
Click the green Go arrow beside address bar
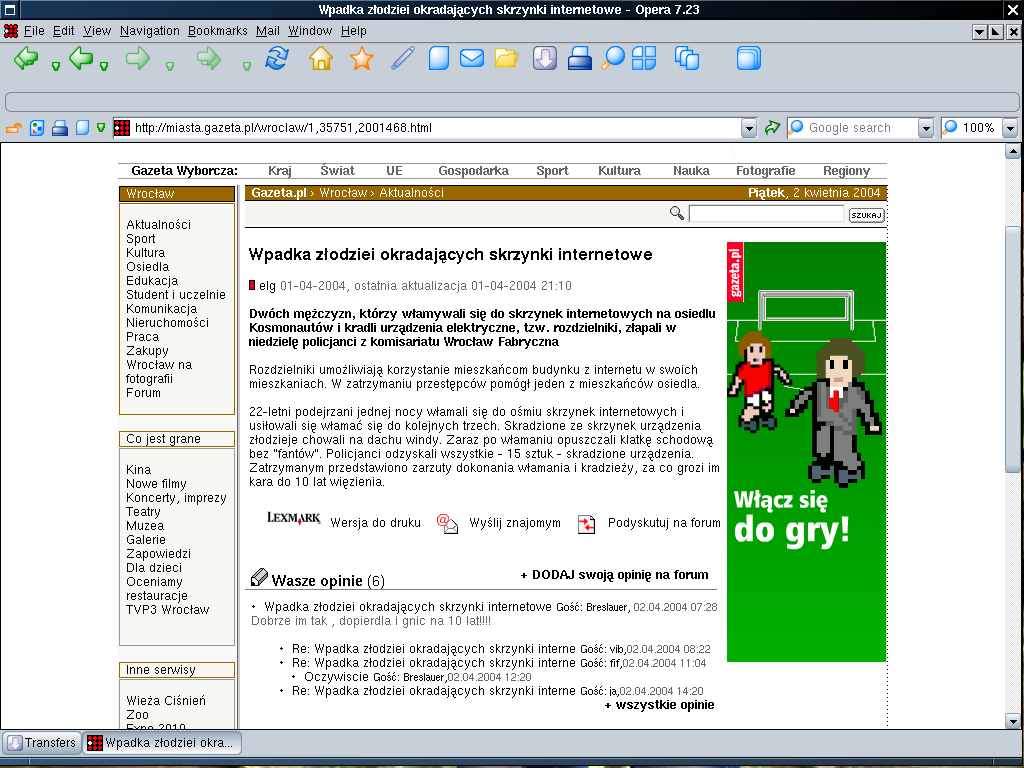pos(772,128)
